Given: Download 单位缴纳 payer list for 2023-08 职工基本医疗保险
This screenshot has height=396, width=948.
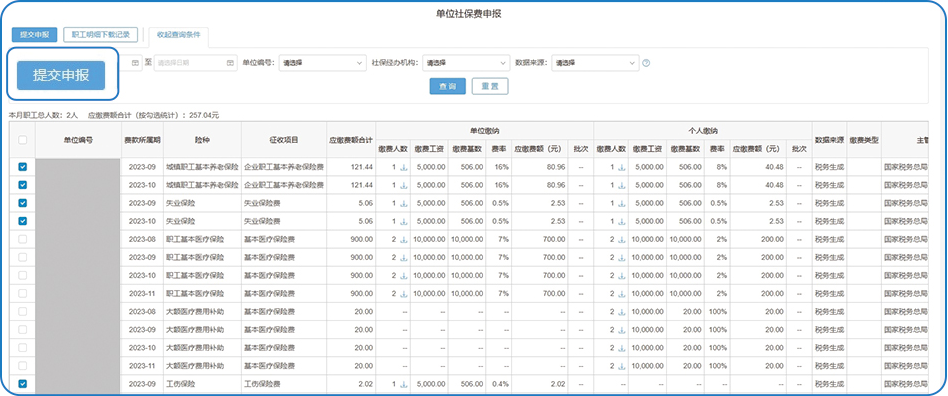Looking at the screenshot, I should pyautogui.click(x=404, y=240).
